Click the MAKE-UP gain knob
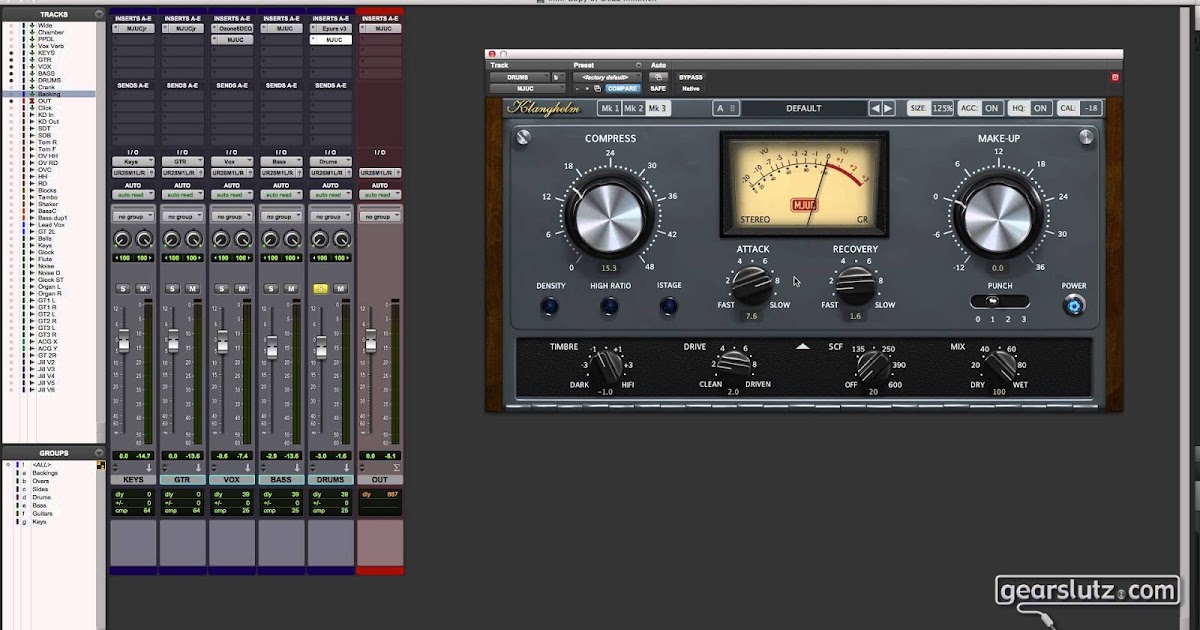The height and width of the screenshot is (630, 1200). pos(997,215)
